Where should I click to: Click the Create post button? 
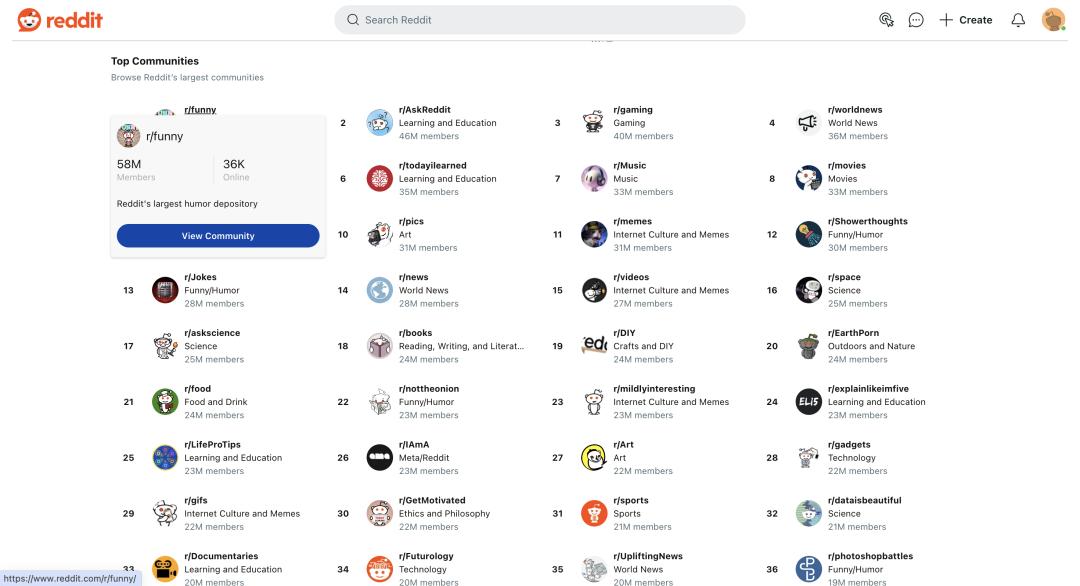click(x=966, y=20)
